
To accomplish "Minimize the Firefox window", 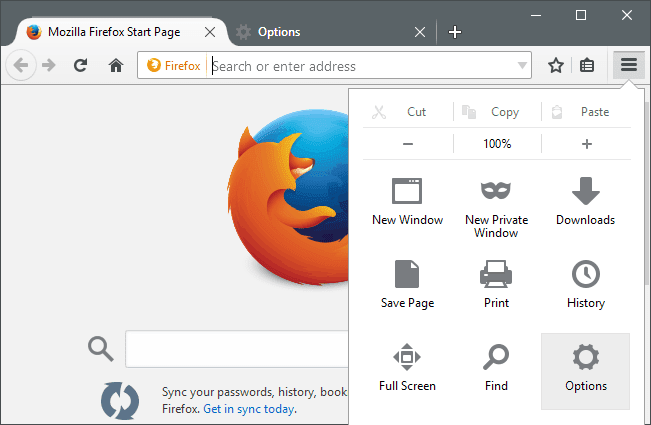I will click(536, 15).
